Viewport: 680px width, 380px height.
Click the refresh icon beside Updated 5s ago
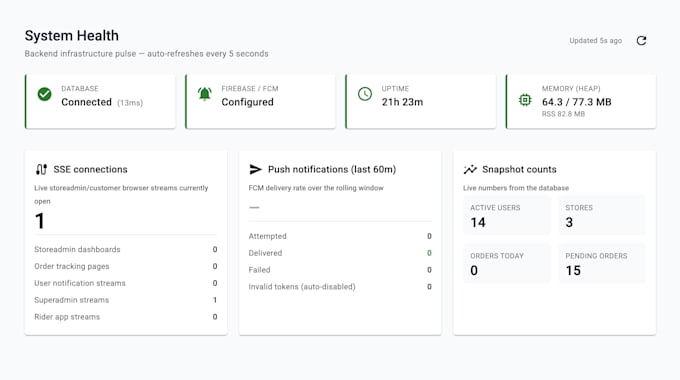coord(641,40)
